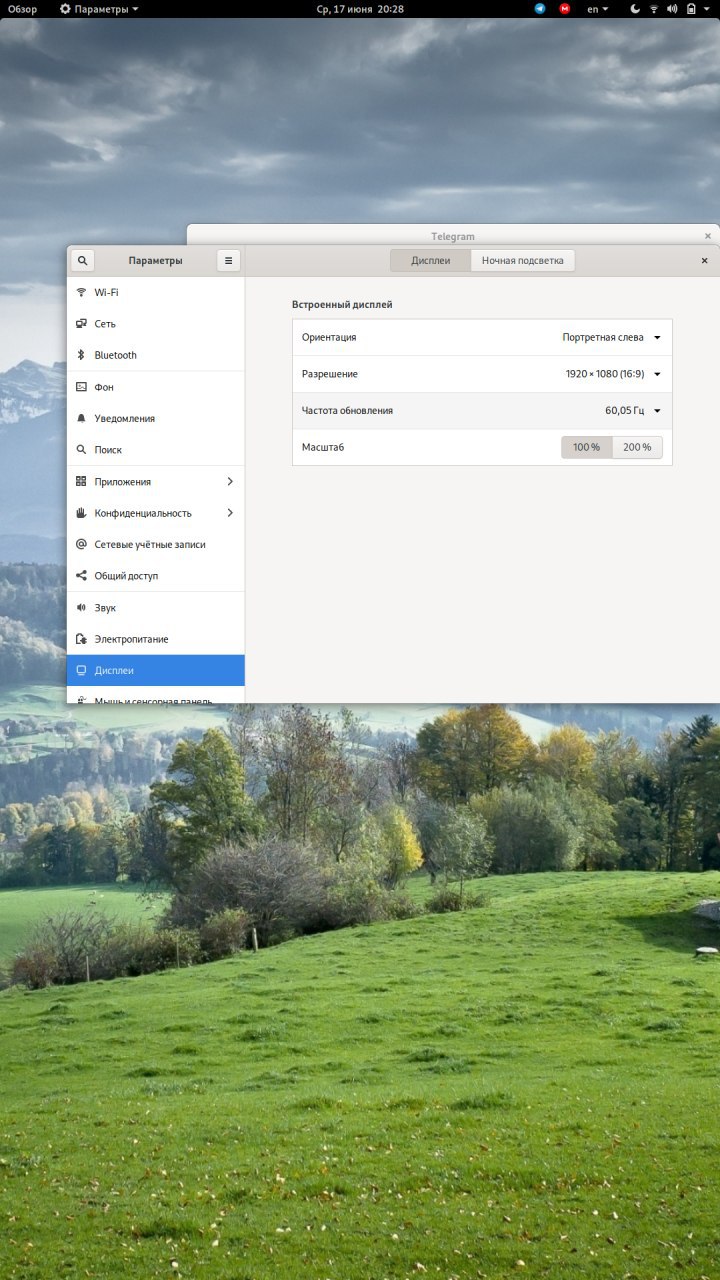
Task: Click the magnifier icon beside Поиск
Action: click(x=81, y=450)
